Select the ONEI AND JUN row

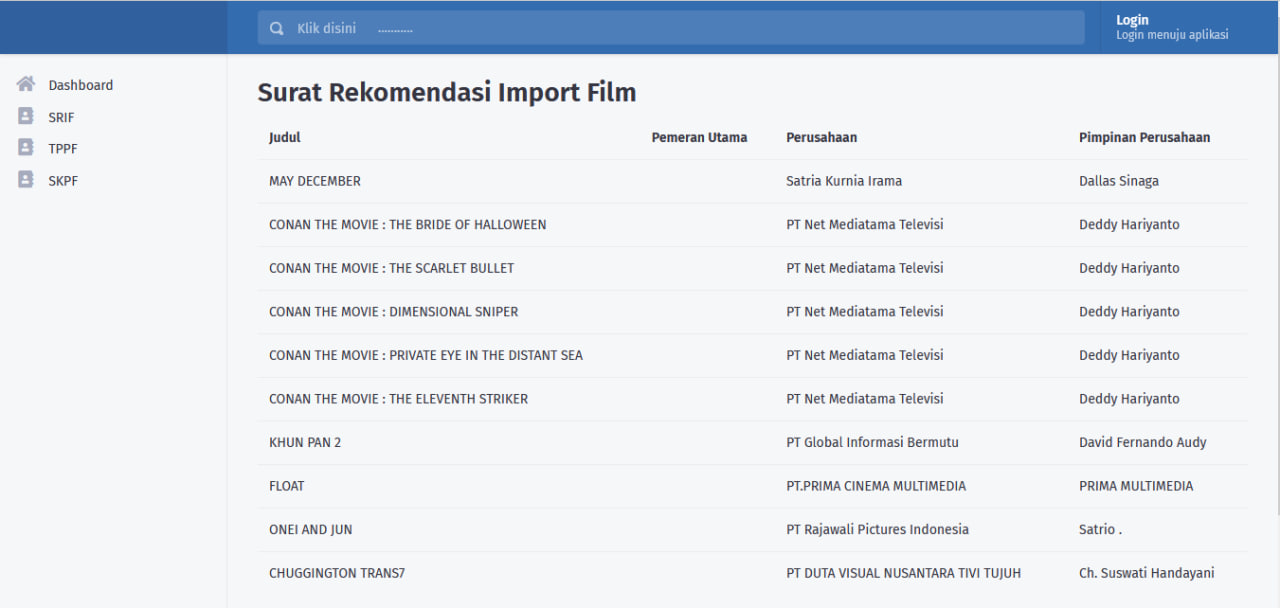(x=311, y=529)
